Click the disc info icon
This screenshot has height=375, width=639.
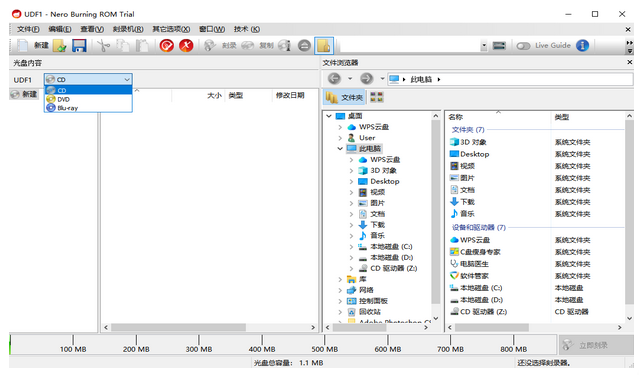click(x=284, y=46)
